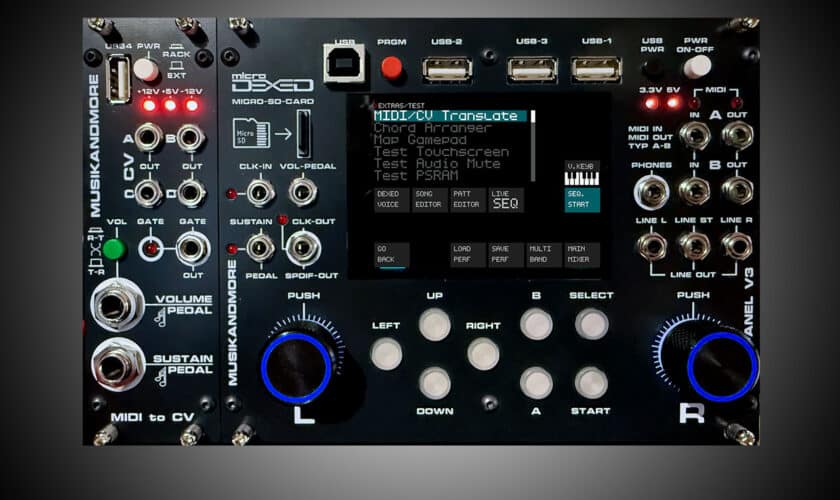Click the MIDI B IN jack
840x500 pixels.
[x=695, y=190]
